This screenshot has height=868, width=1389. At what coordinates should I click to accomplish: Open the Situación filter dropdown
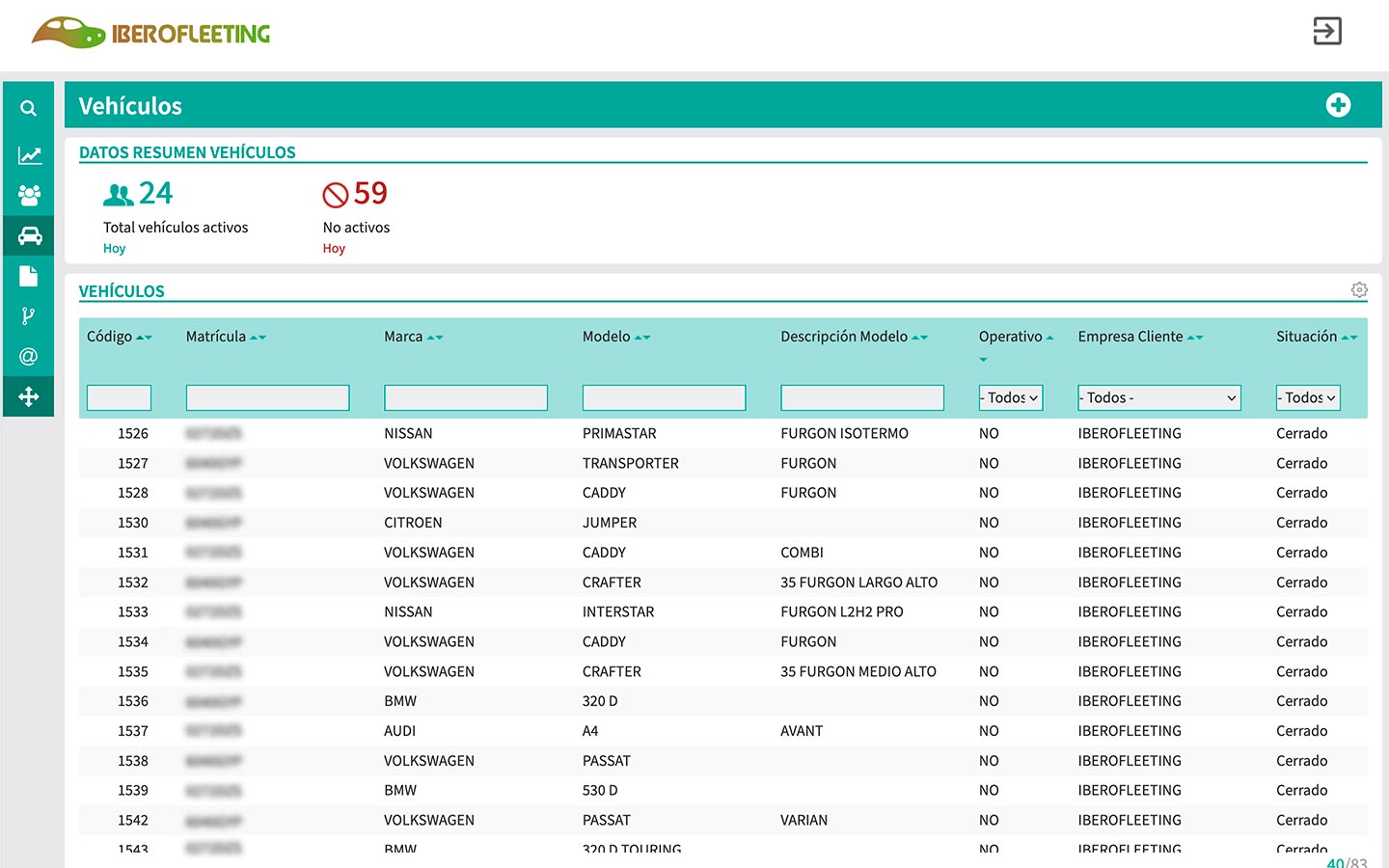click(x=1308, y=397)
